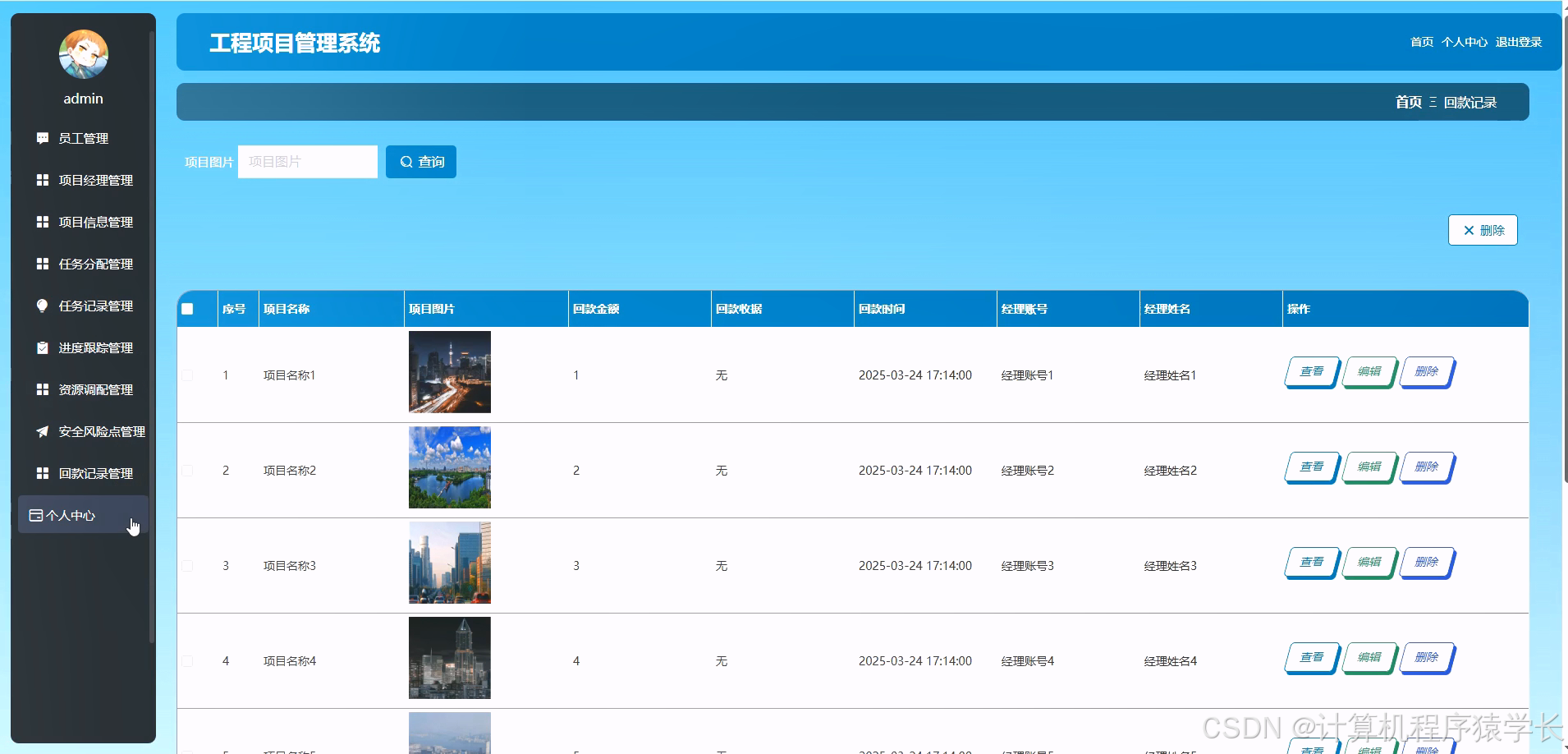
Task: Open 员工管理 menu
Action: [x=83, y=138]
